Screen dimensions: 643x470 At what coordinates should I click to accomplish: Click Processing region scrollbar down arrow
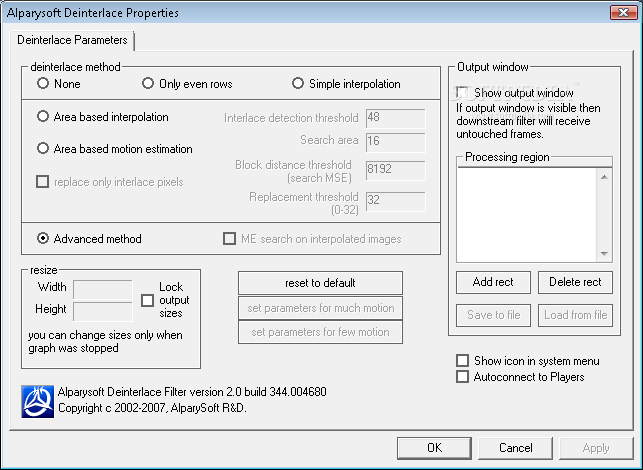coord(604,253)
